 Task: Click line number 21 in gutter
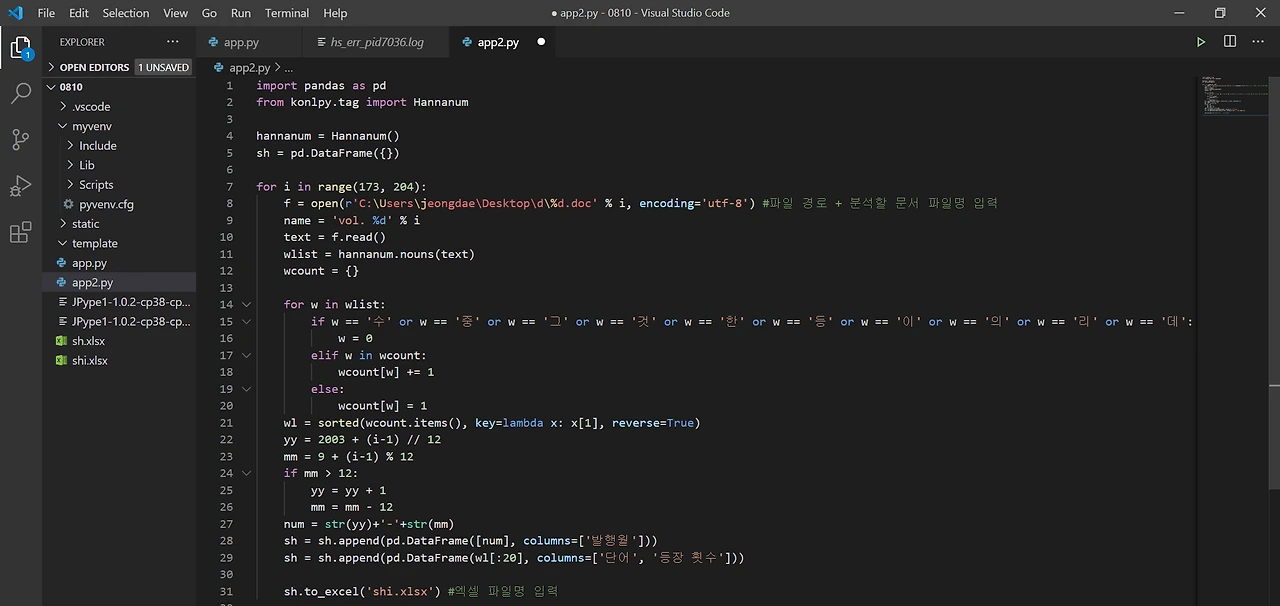pyautogui.click(x=226, y=422)
